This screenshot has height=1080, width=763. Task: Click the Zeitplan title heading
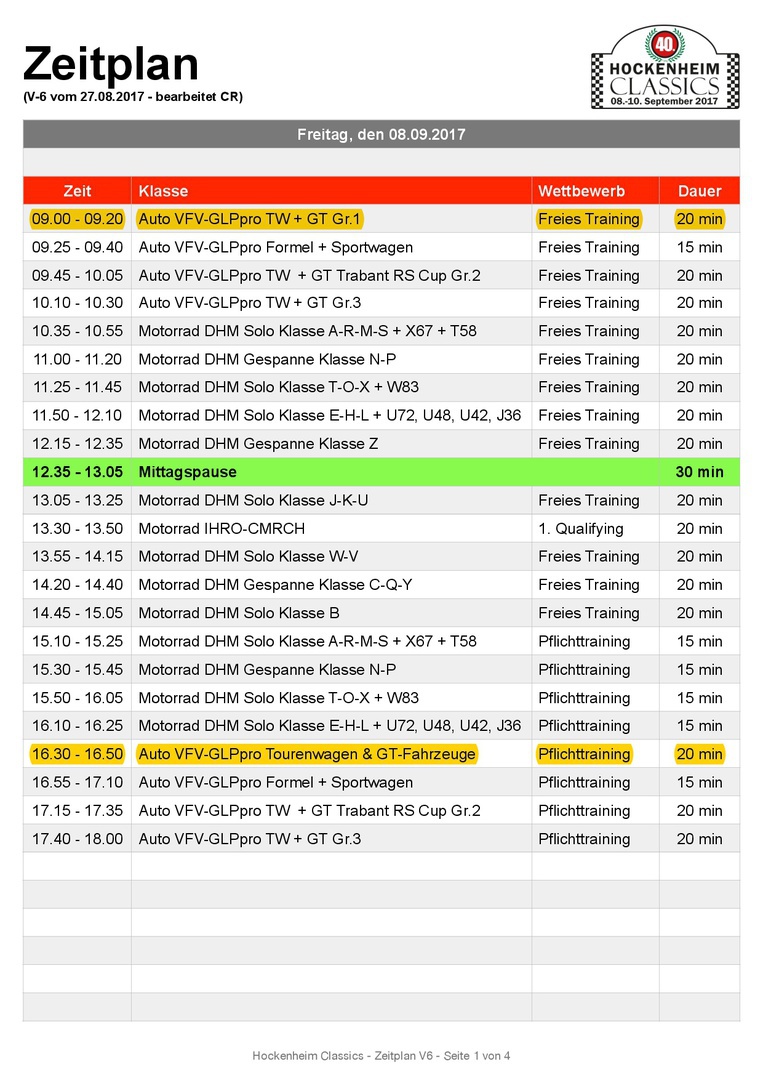pos(111,64)
